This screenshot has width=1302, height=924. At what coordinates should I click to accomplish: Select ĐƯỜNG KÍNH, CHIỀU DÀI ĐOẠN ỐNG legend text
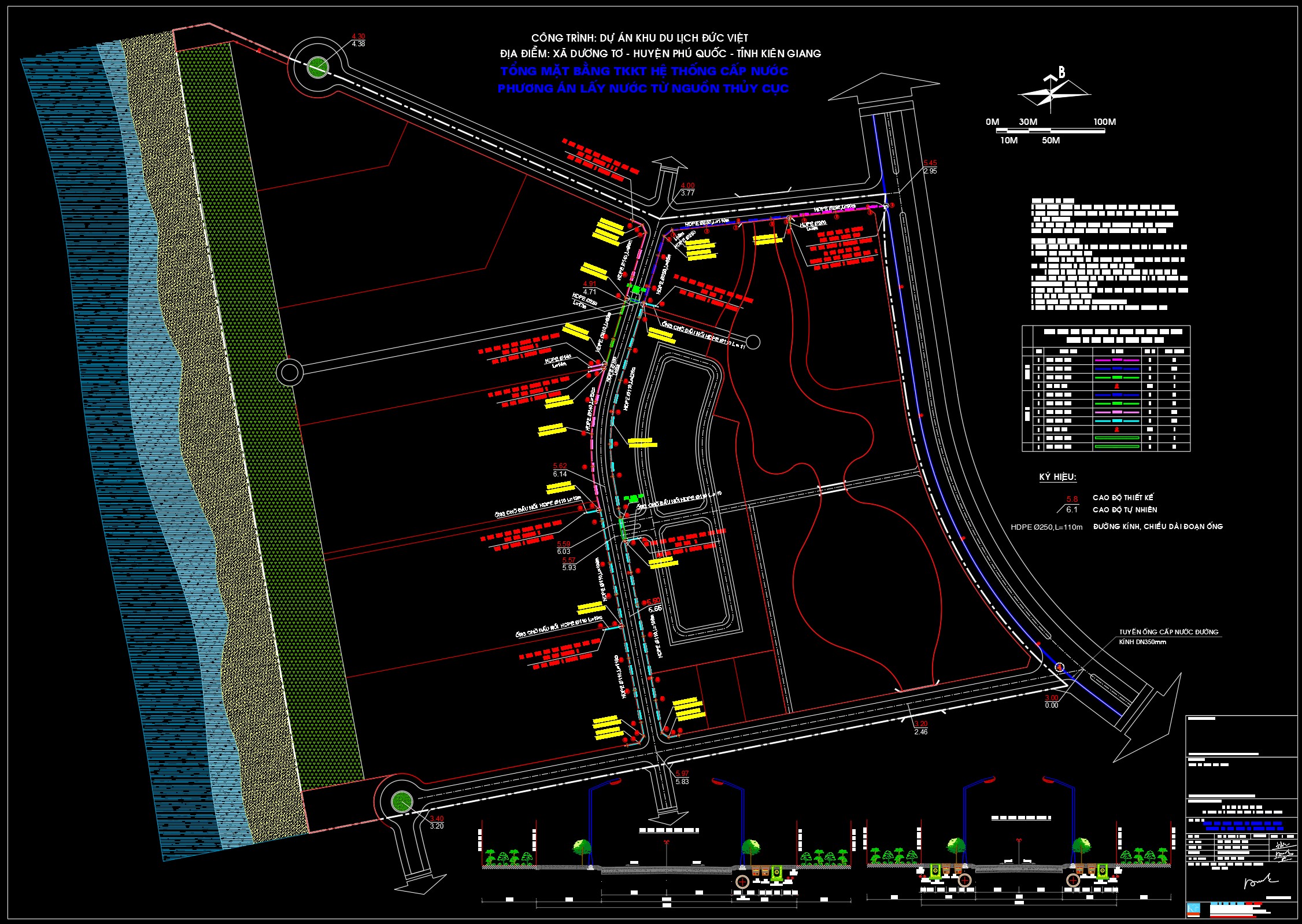pos(1157,526)
